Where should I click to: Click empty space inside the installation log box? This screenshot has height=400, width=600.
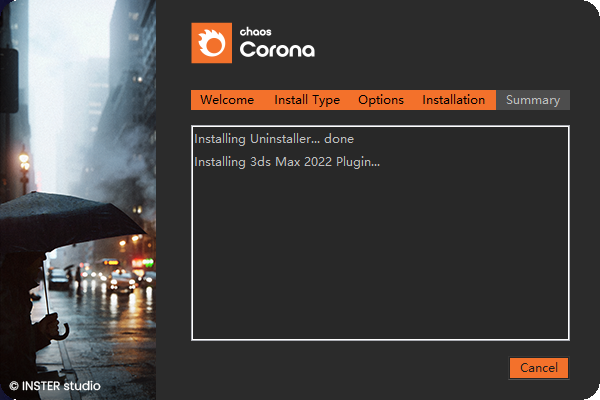tap(380, 260)
